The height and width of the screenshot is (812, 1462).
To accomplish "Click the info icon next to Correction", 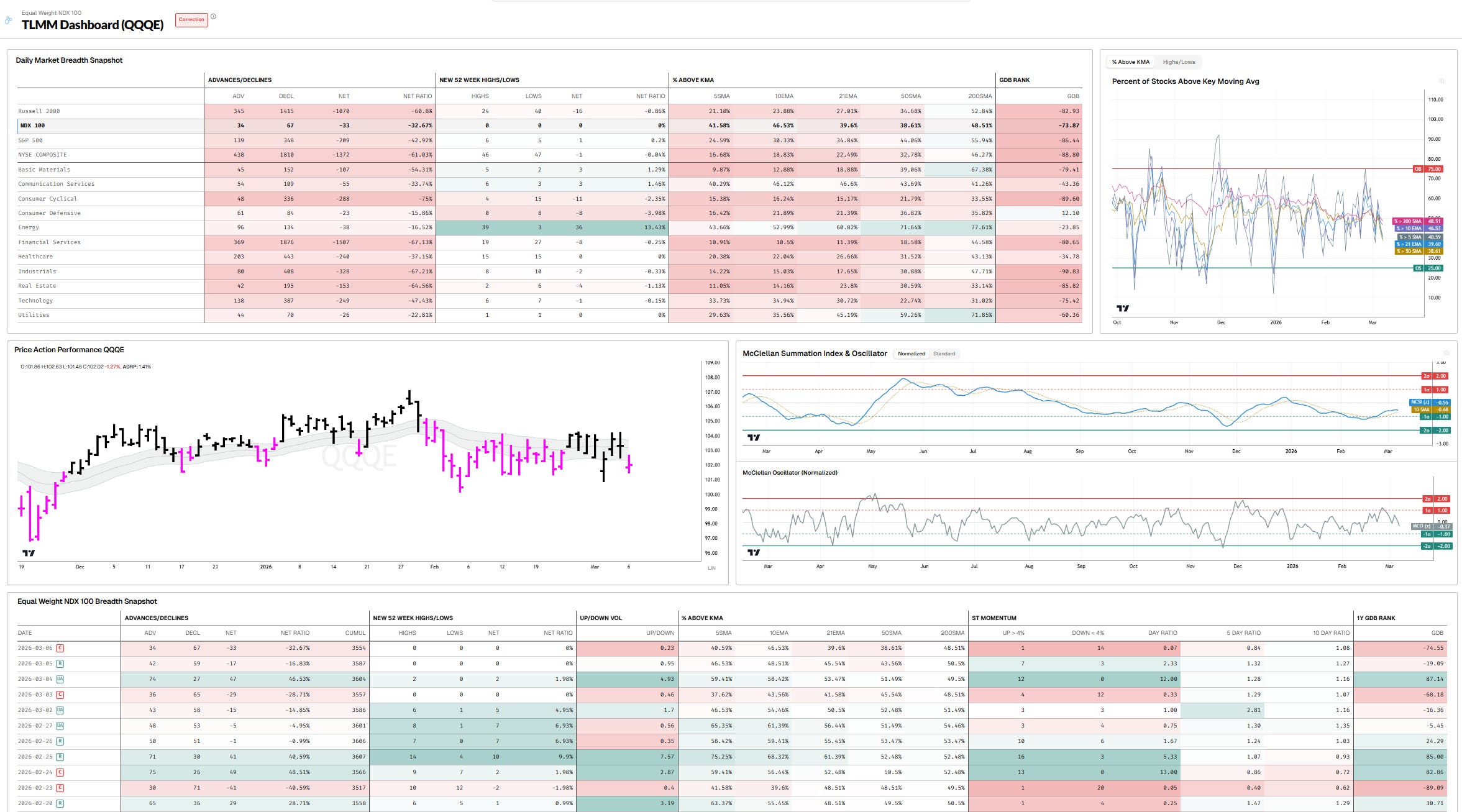I will [x=213, y=17].
